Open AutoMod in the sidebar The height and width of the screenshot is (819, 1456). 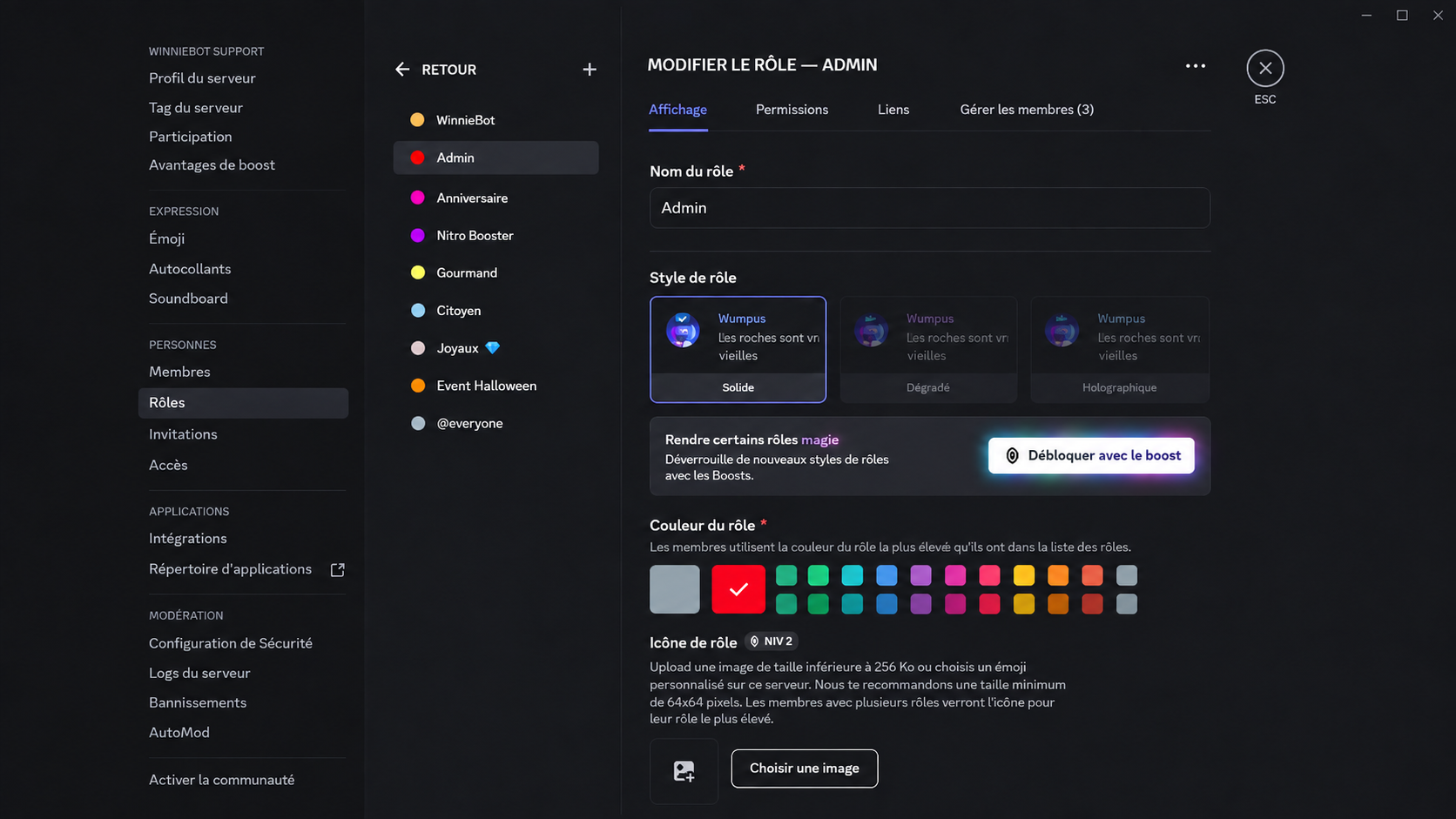point(179,733)
